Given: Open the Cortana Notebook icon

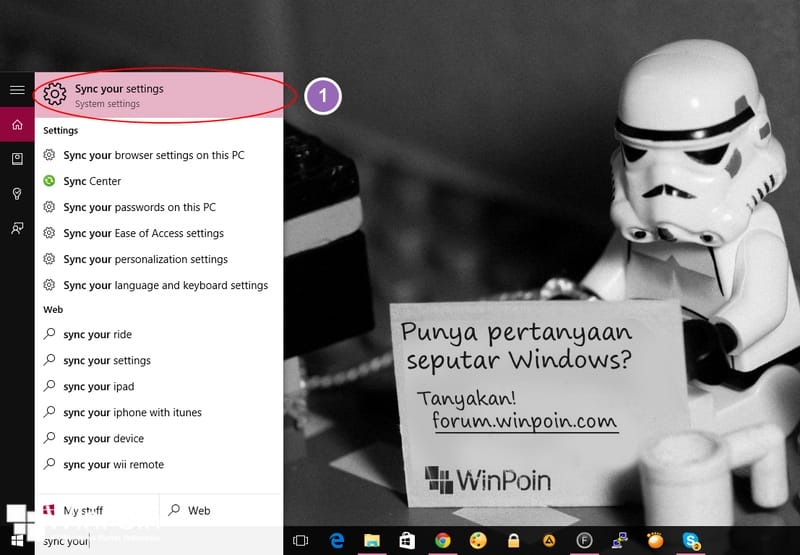Looking at the screenshot, I should point(17,159).
